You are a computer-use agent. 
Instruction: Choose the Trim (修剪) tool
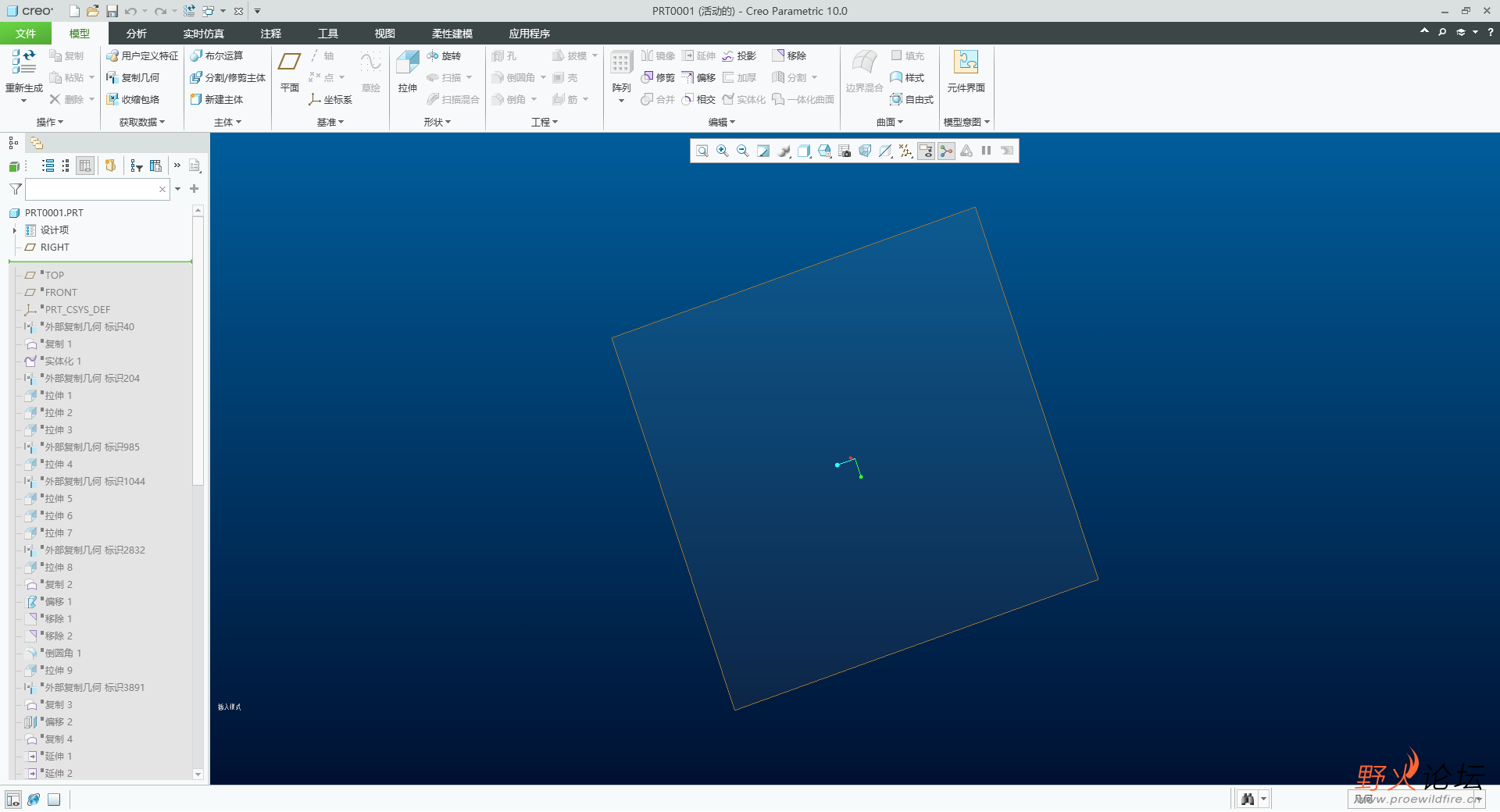coord(658,78)
